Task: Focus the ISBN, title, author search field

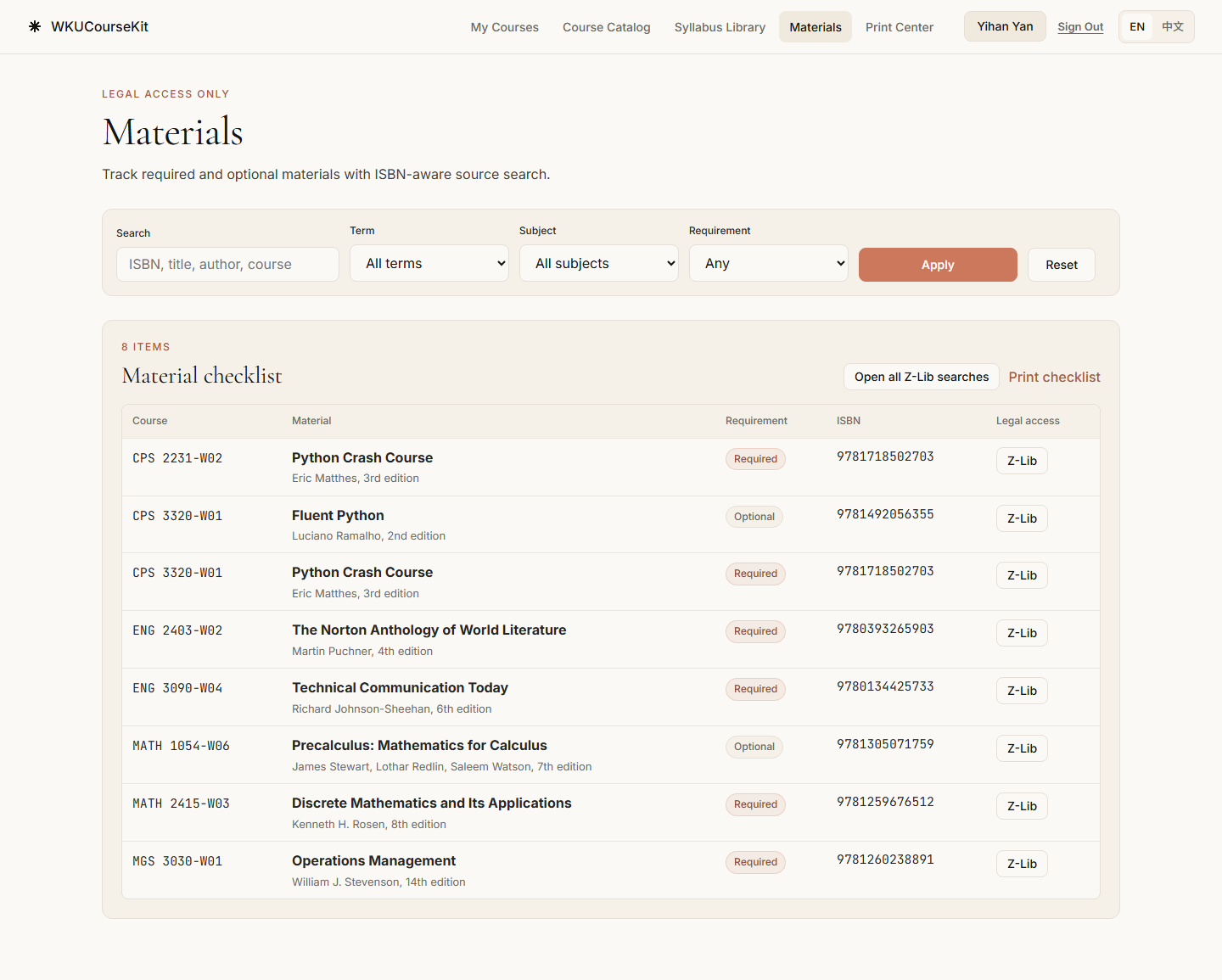Action: click(x=227, y=264)
